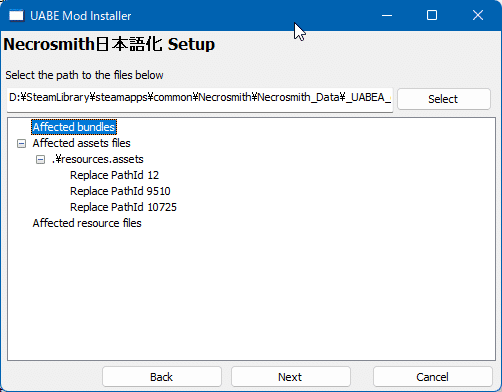Select the Affected assets files item
The image size is (502, 392).
[x=81, y=143]
